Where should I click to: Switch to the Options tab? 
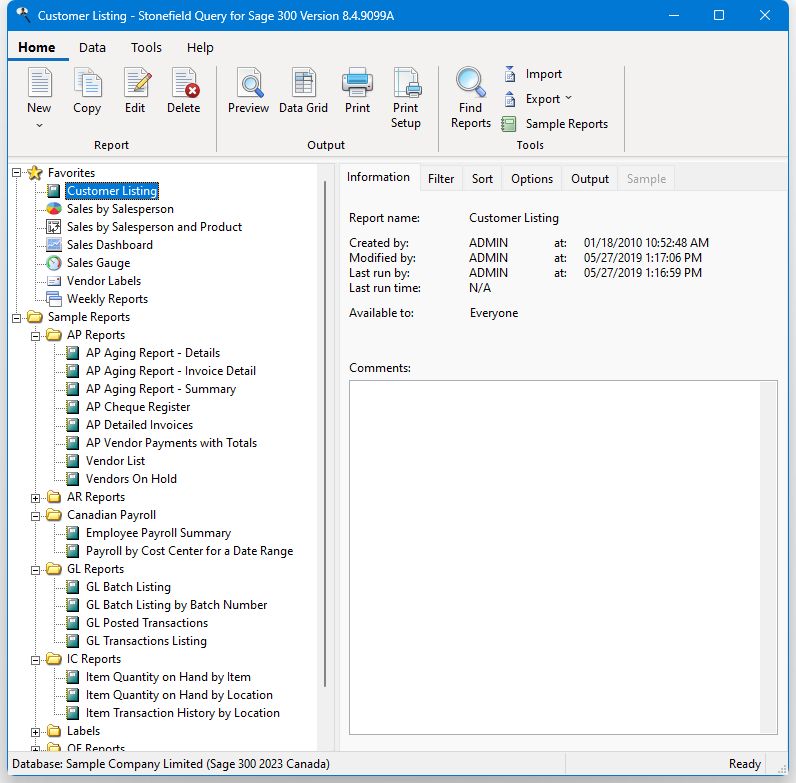click(x=532, y=179)
